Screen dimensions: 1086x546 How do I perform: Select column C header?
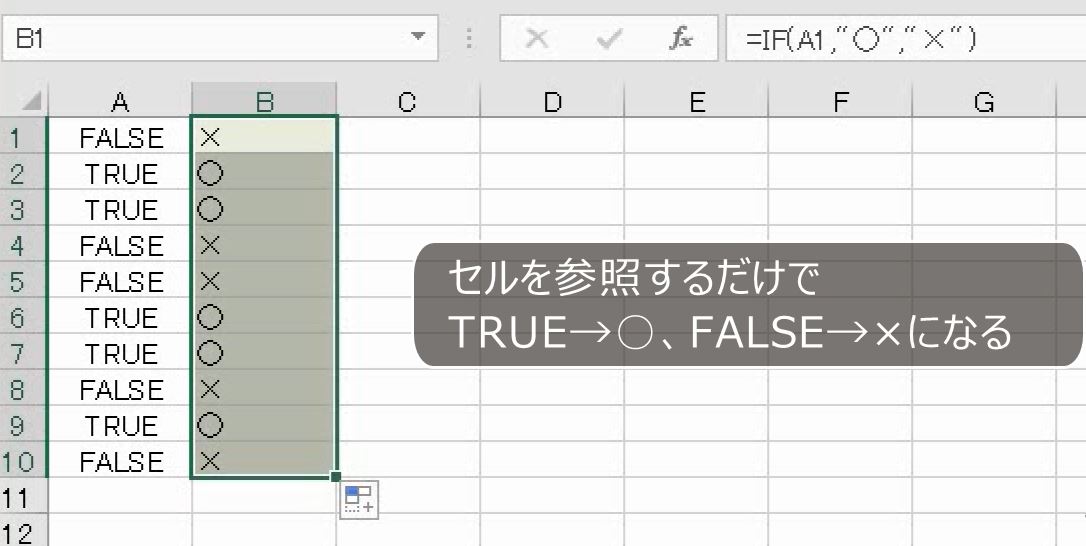pos(408,101)
